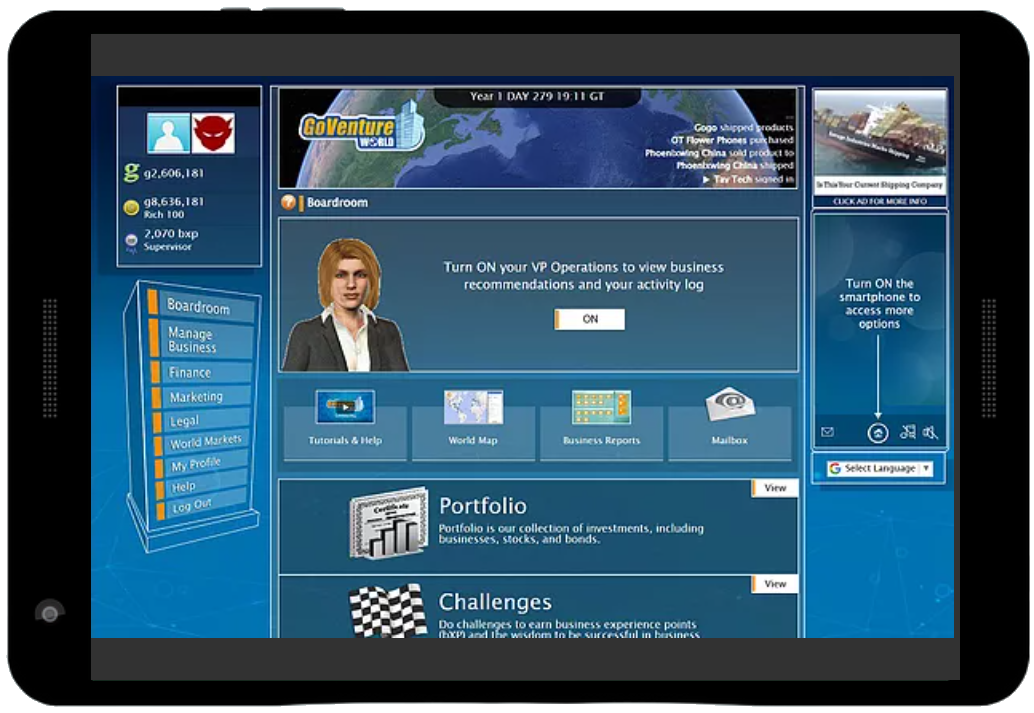Viewport: 1034px width, 713px height.
Task: Open Legal in the side menu
Action: coord(200,420)
